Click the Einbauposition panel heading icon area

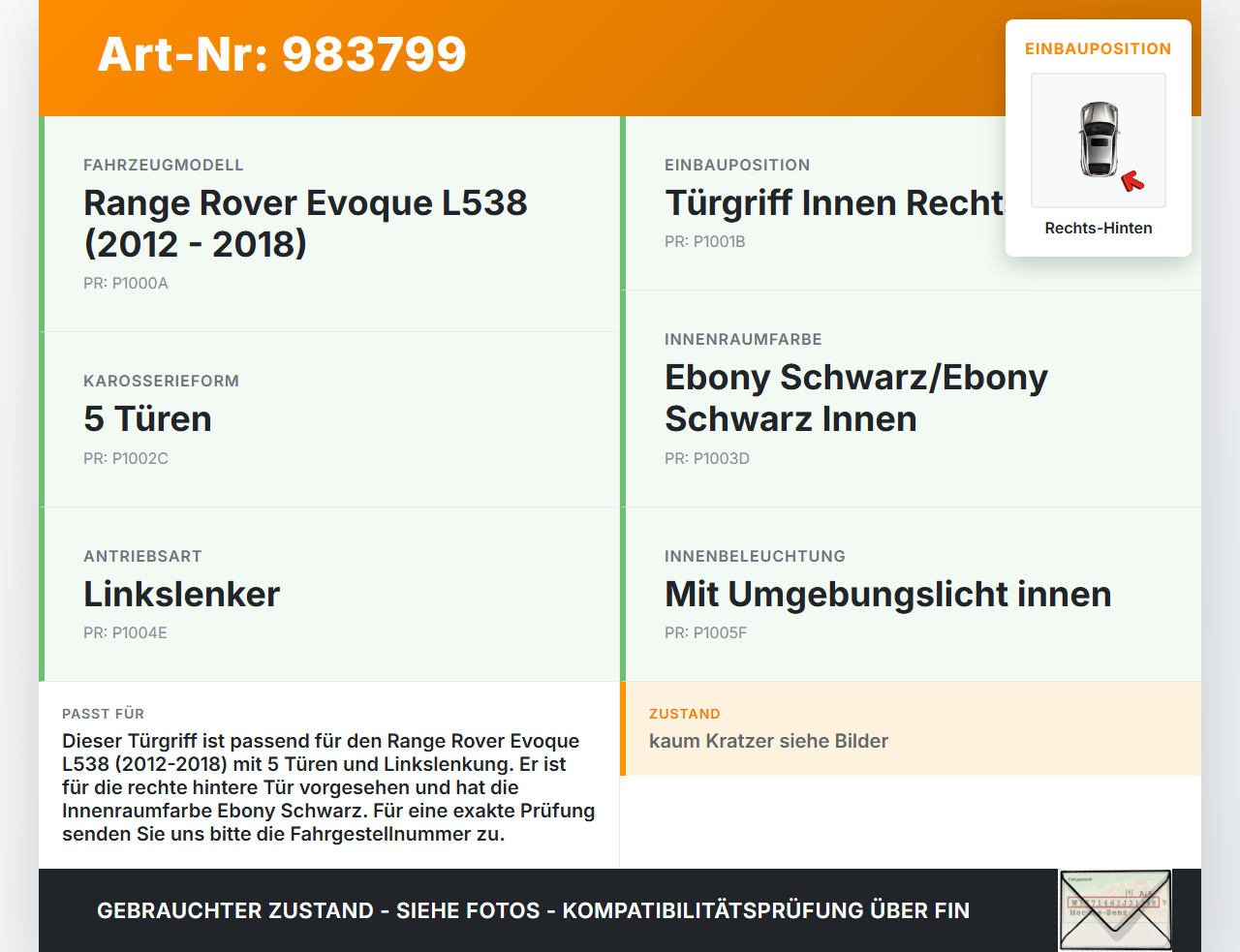[x=1098, y=48]
